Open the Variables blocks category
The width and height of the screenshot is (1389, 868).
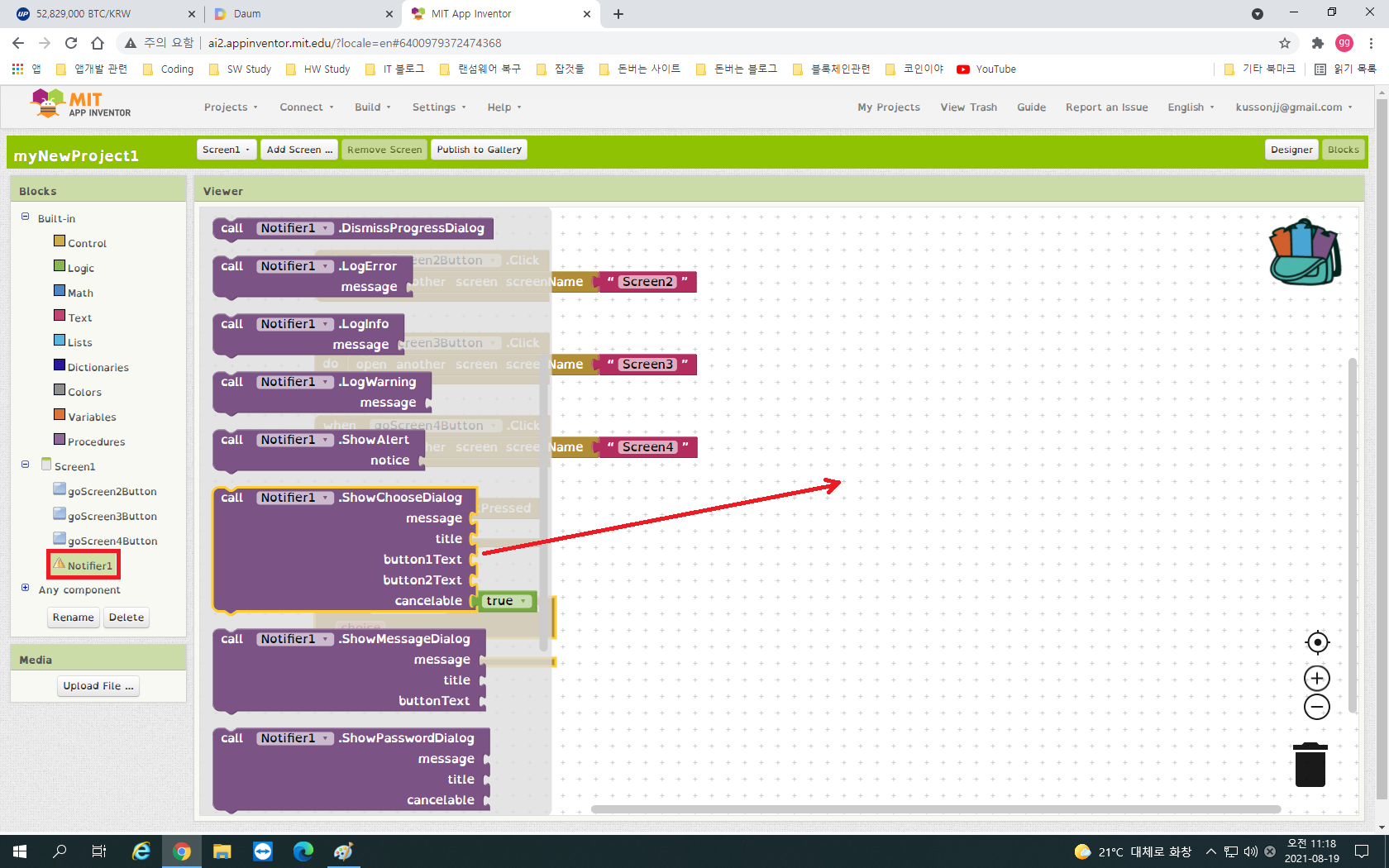[x=92, y=417]
